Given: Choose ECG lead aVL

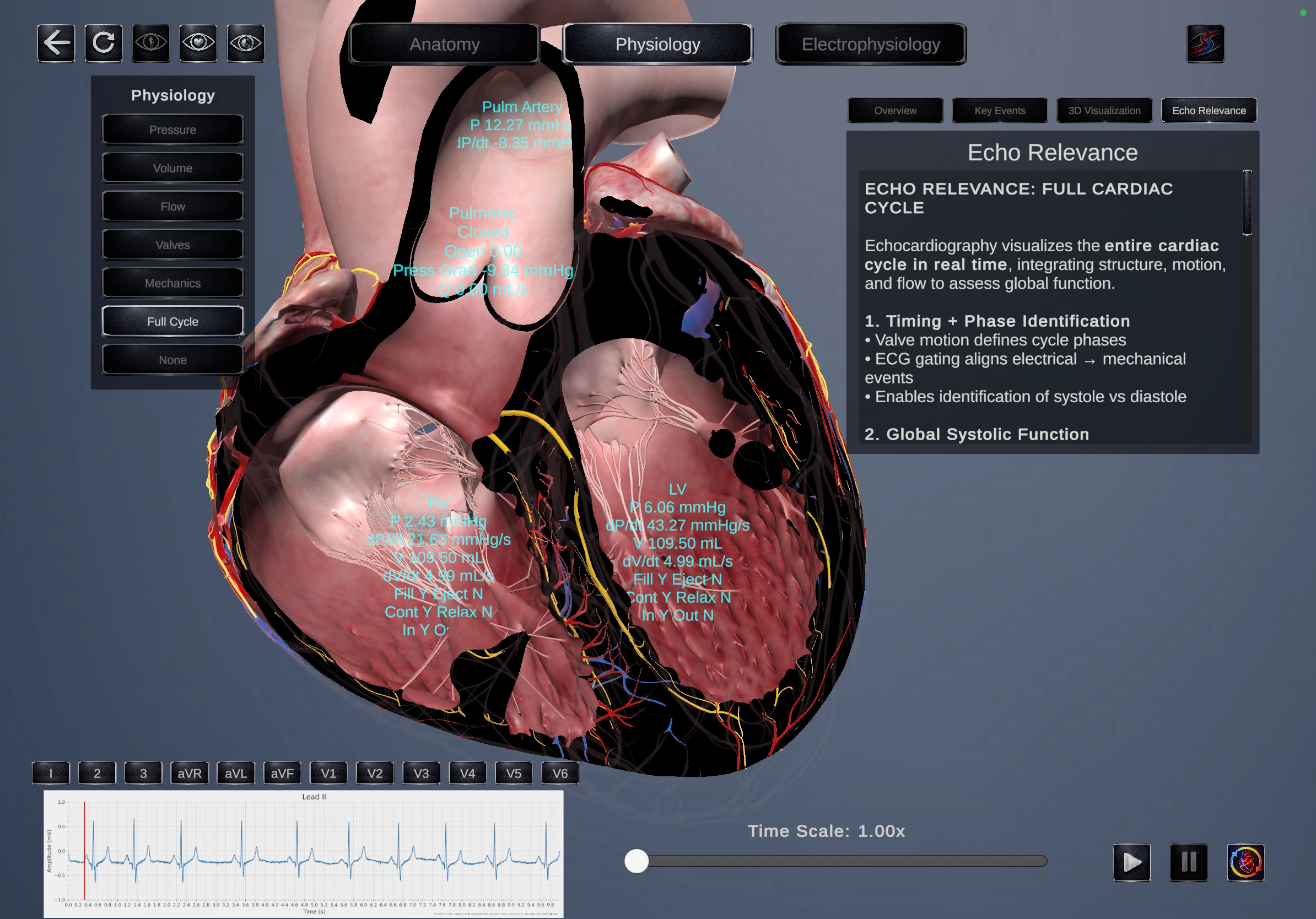Looking at the screenshot, I should (235, 773).
